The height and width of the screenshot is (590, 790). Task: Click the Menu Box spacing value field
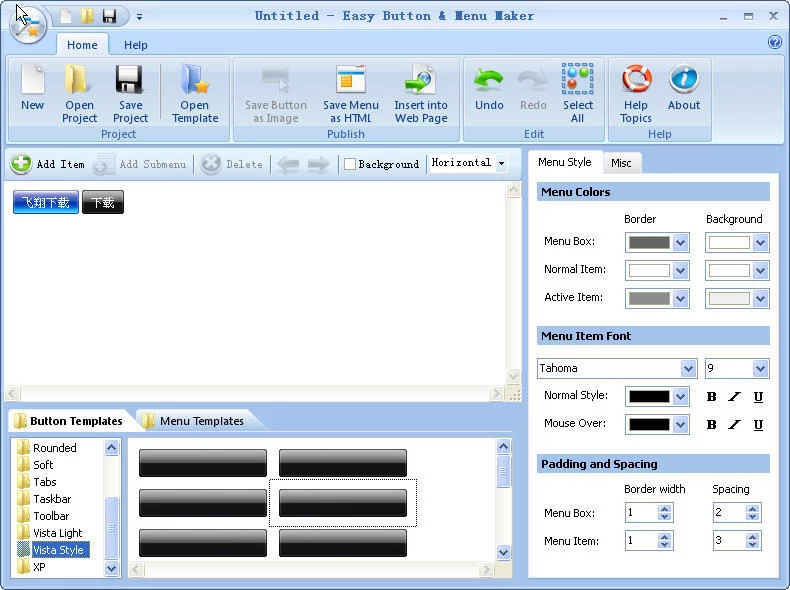729,512
